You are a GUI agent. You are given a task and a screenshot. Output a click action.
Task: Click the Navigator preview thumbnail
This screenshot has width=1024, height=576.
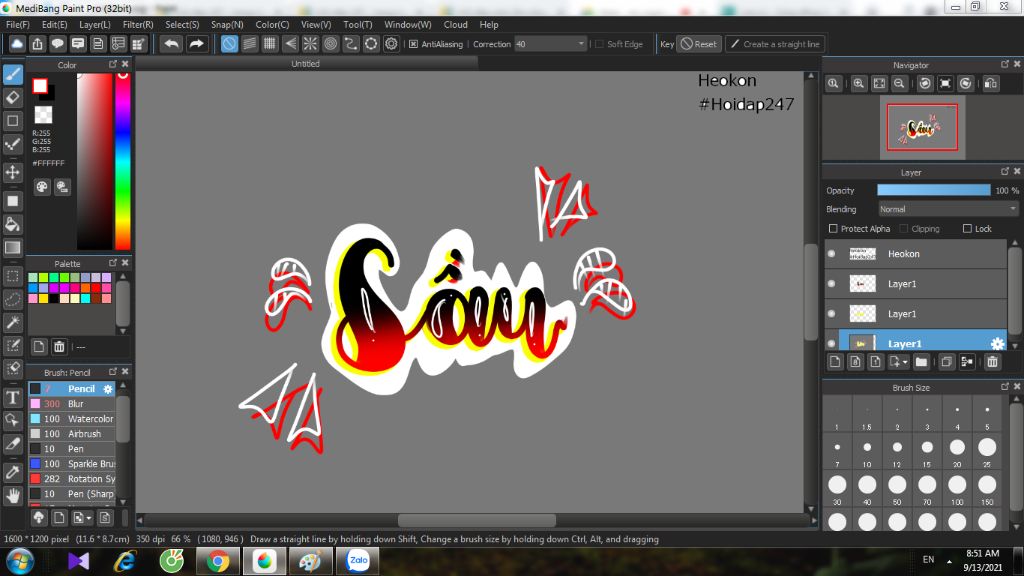(x=922, y=127)
